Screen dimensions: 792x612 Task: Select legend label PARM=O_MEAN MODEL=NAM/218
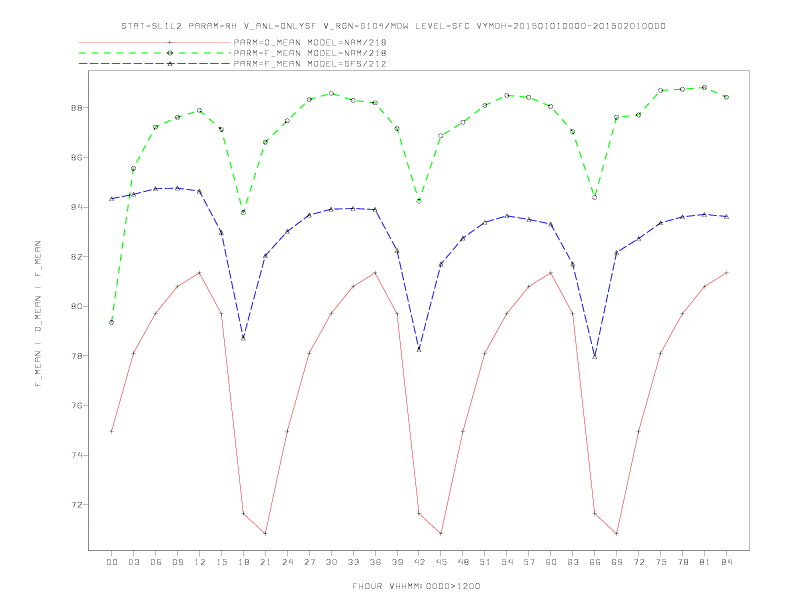coord(310,42)
